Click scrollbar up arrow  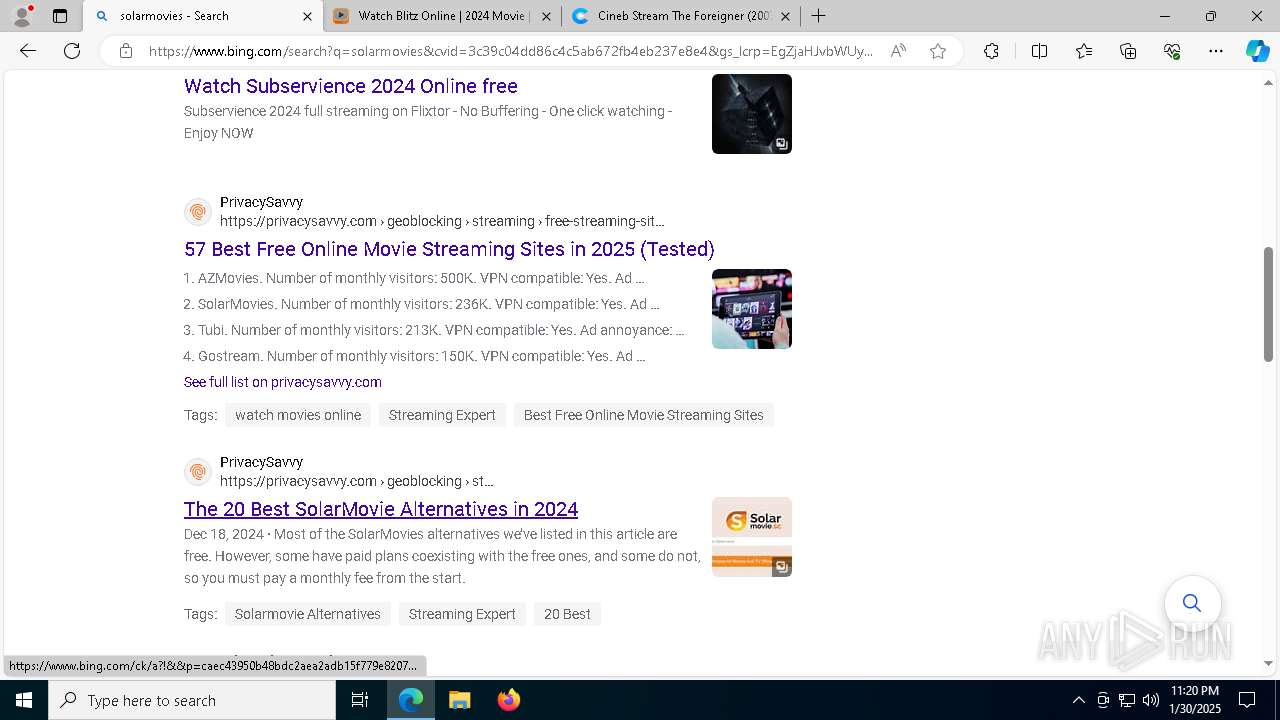click(x=1268, y=81)
